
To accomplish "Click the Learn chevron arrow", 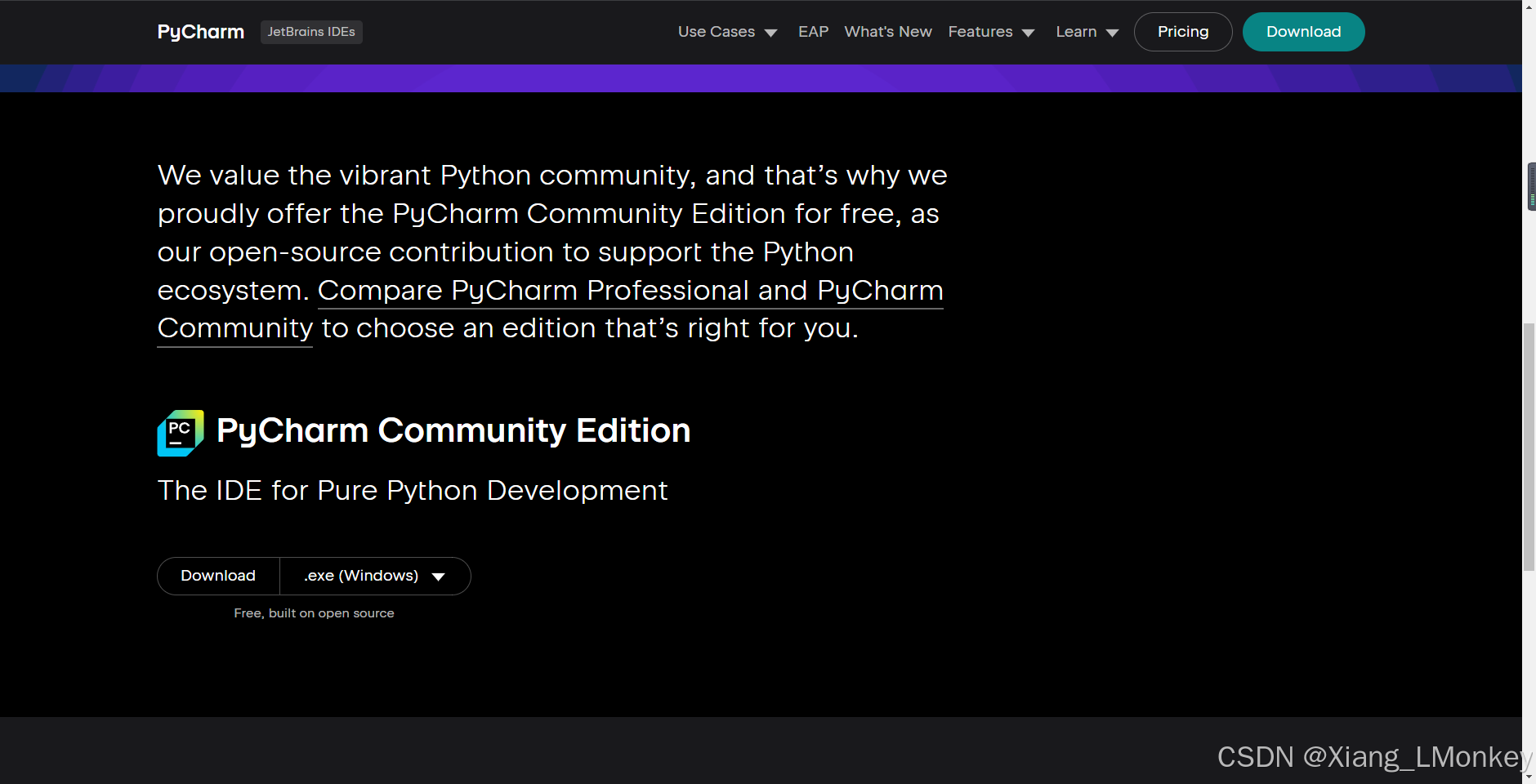I will [1112, 32].
